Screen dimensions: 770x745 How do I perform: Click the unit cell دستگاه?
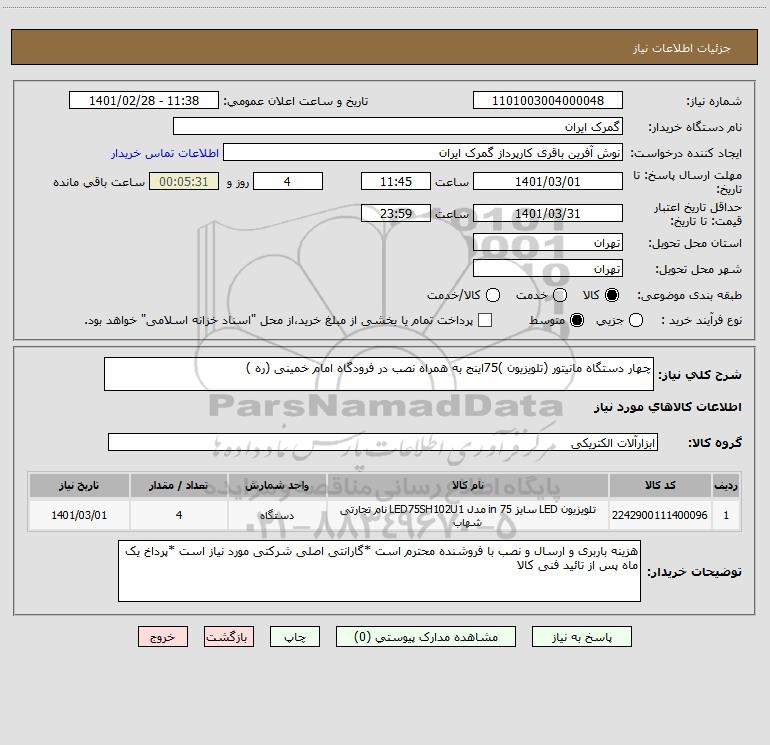(277, 515)
